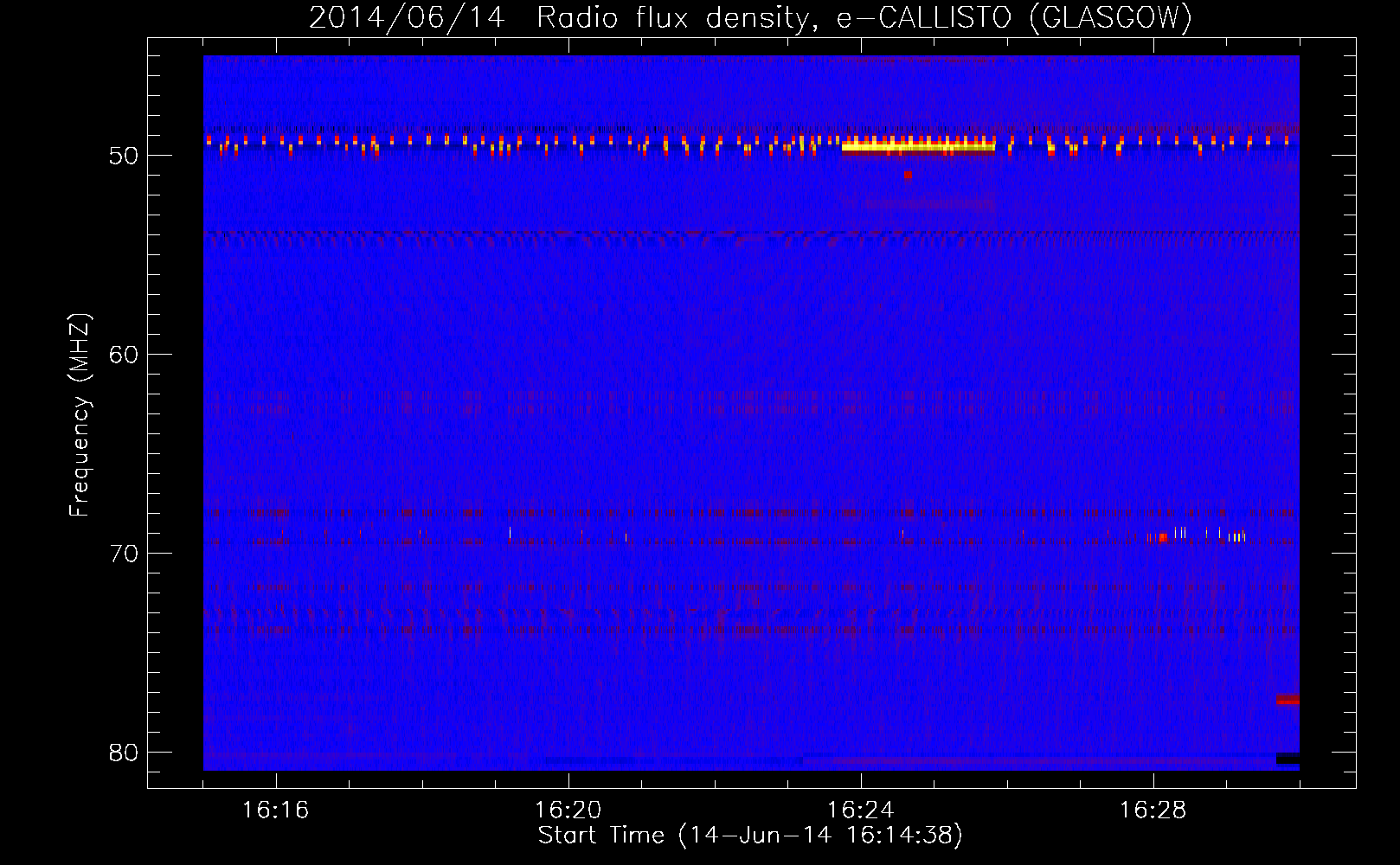The width and height of the screenshot is (1400, 865).
Task: Click the red bar near 77 MHz at right edge
Action: (x=1288, y=699)
